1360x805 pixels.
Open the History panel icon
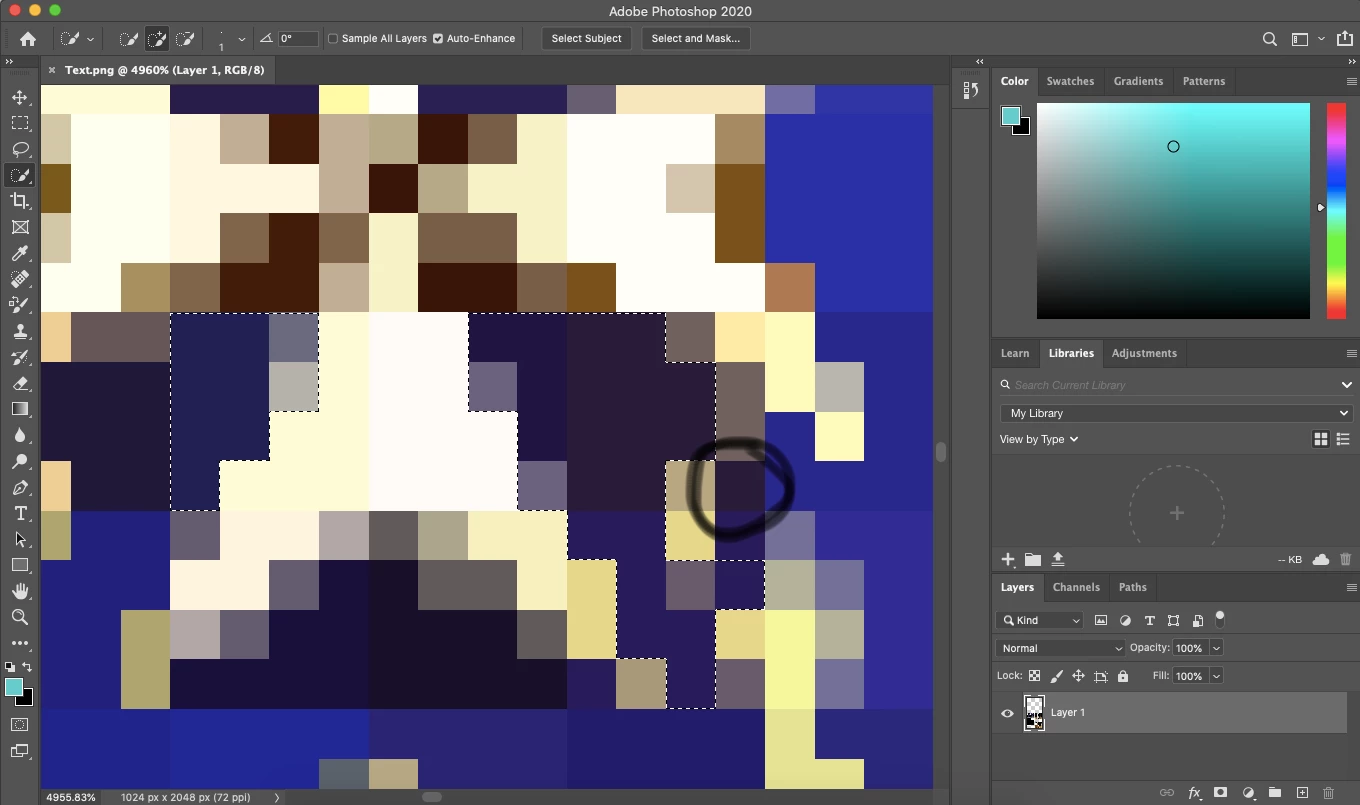click(x=970, y=91)
